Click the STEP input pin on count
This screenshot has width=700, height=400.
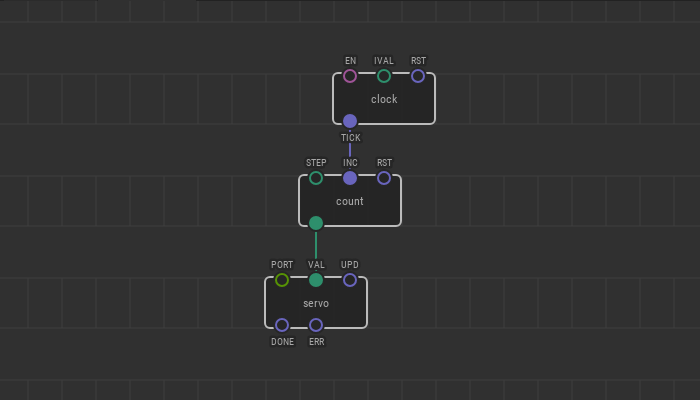point(316,178)
